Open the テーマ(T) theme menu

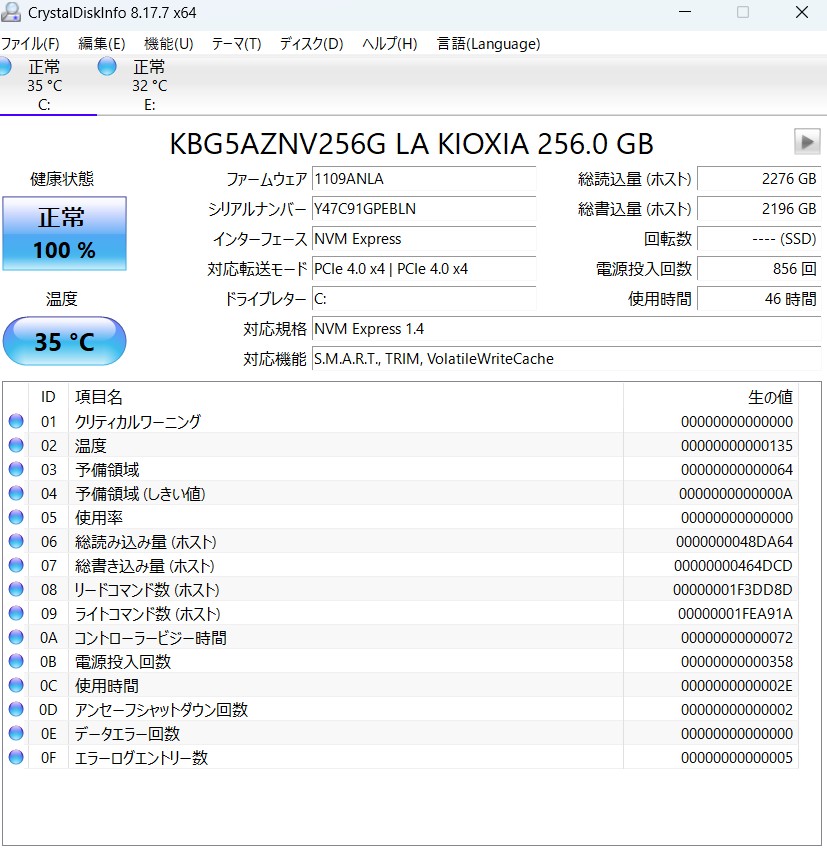pos(236,44)
